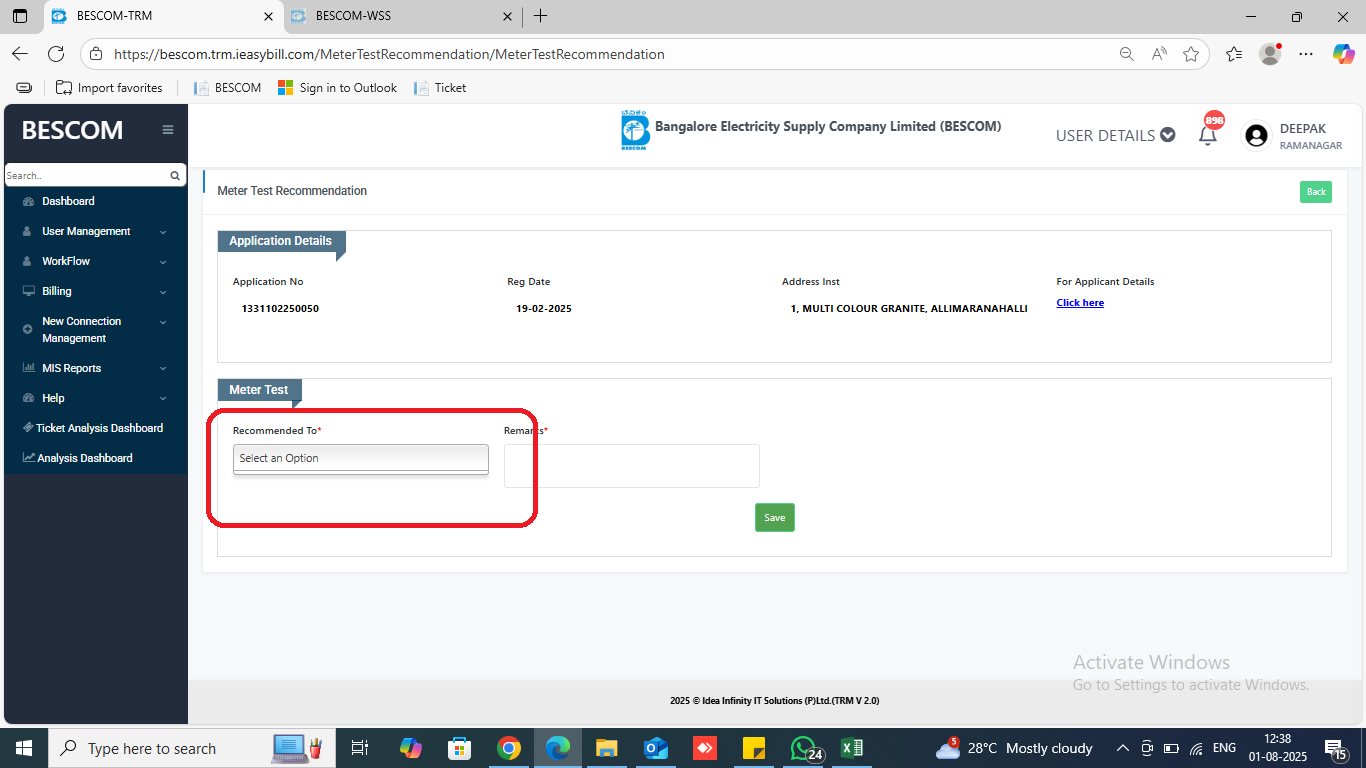This screenshot has height=768, width=1366.
Task: Open the tab actions menu icon
Action: tap(20, 16)
